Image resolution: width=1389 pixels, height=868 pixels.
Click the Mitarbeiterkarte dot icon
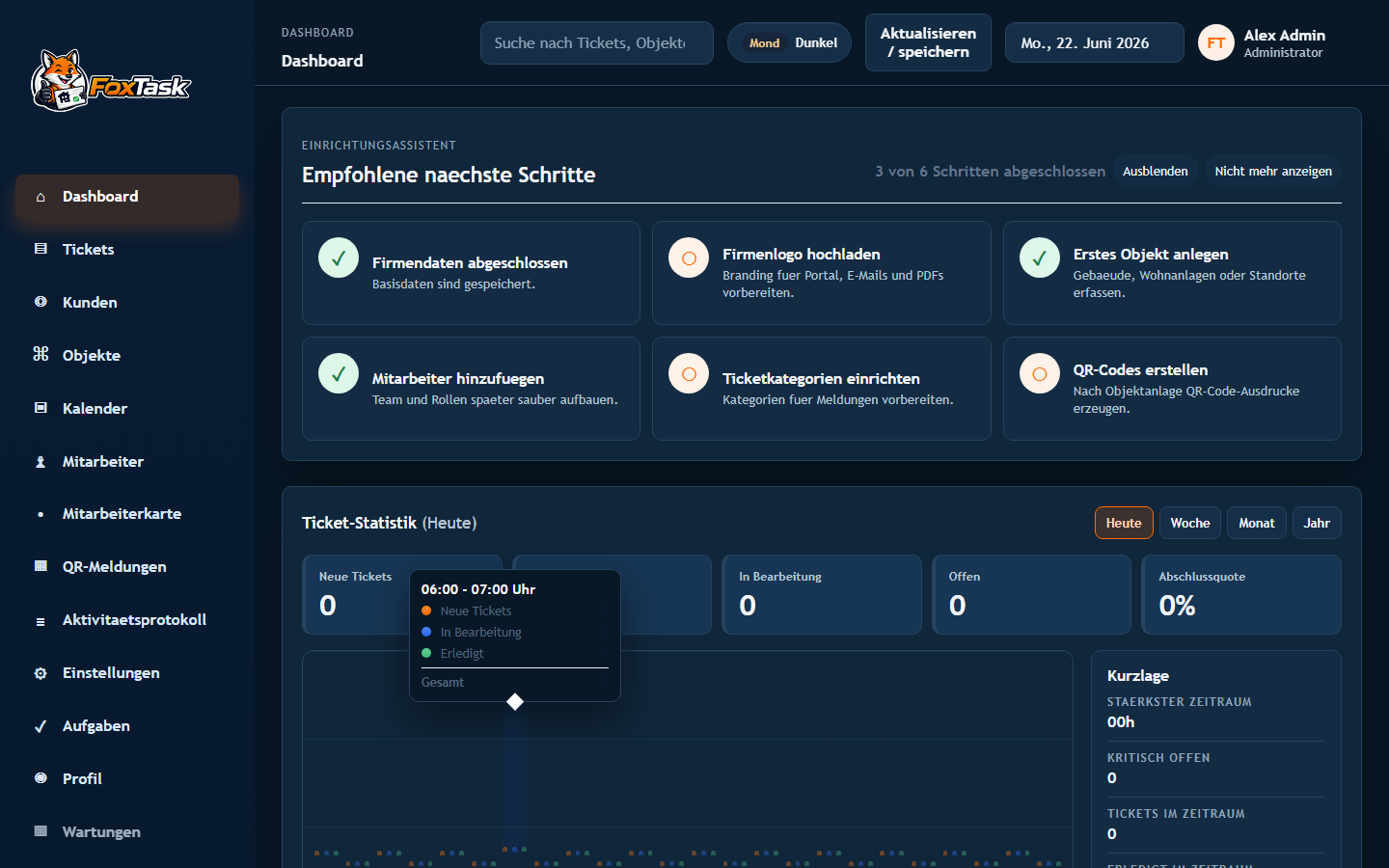(41, 514)
